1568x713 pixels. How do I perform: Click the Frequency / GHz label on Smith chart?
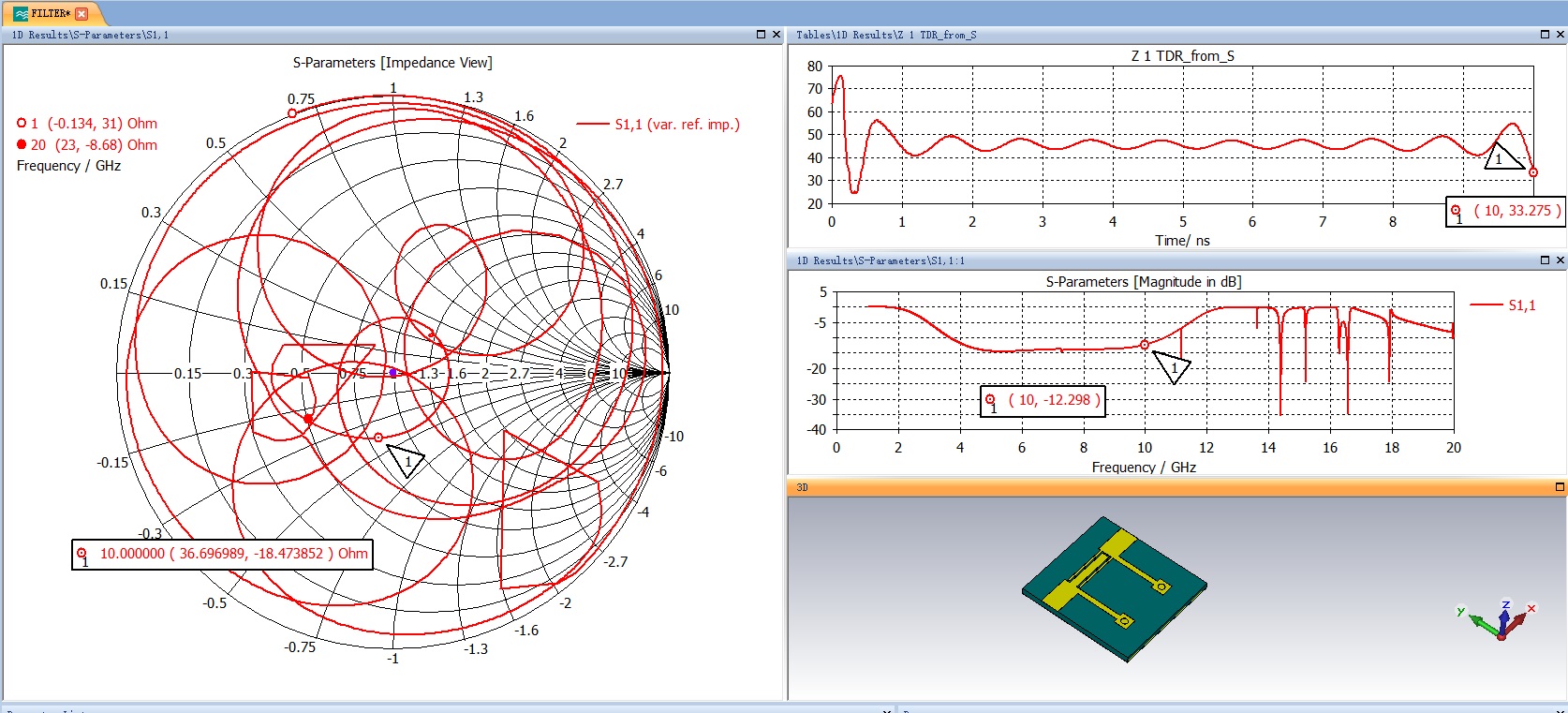68,166
